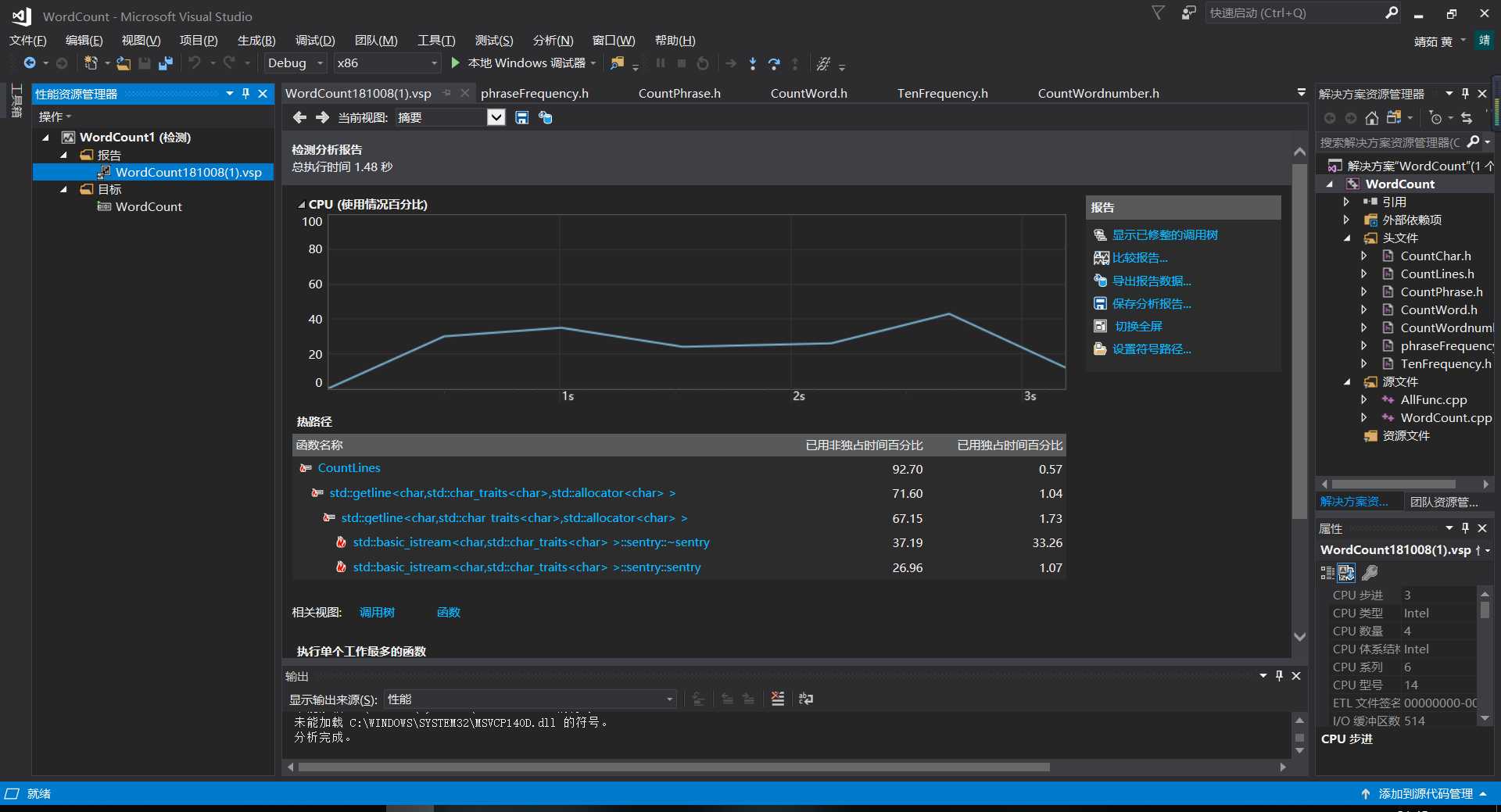Expand the 引用 node in Solution Explorer

coord(1346,202)
